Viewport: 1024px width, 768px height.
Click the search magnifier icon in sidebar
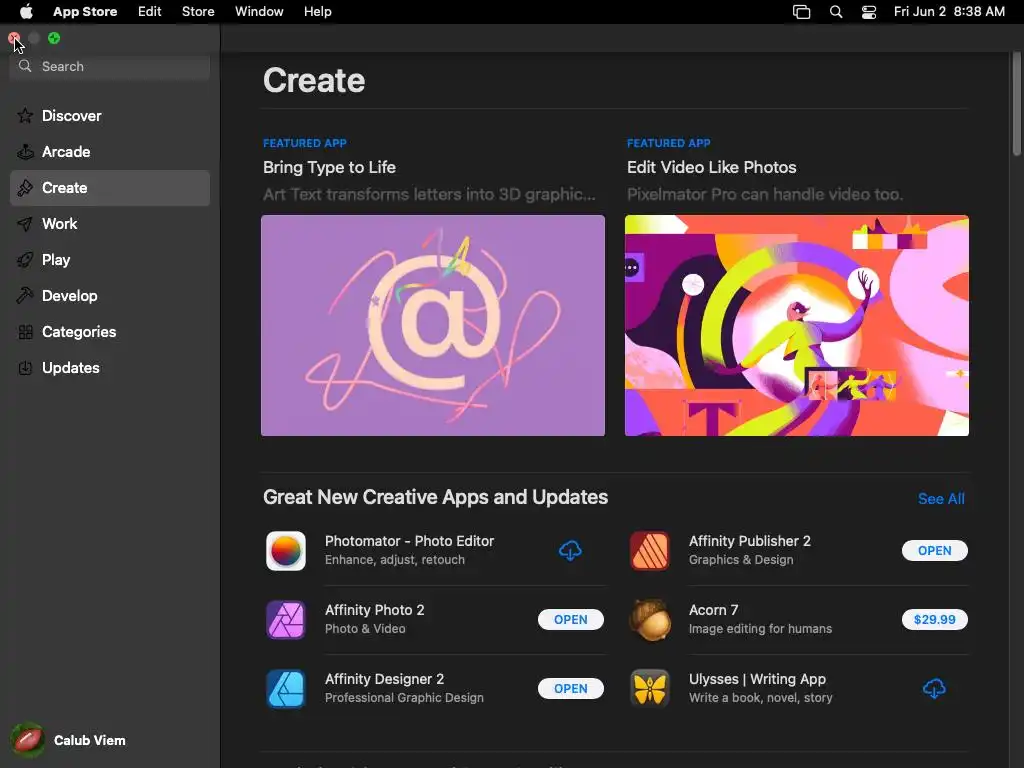25,66
